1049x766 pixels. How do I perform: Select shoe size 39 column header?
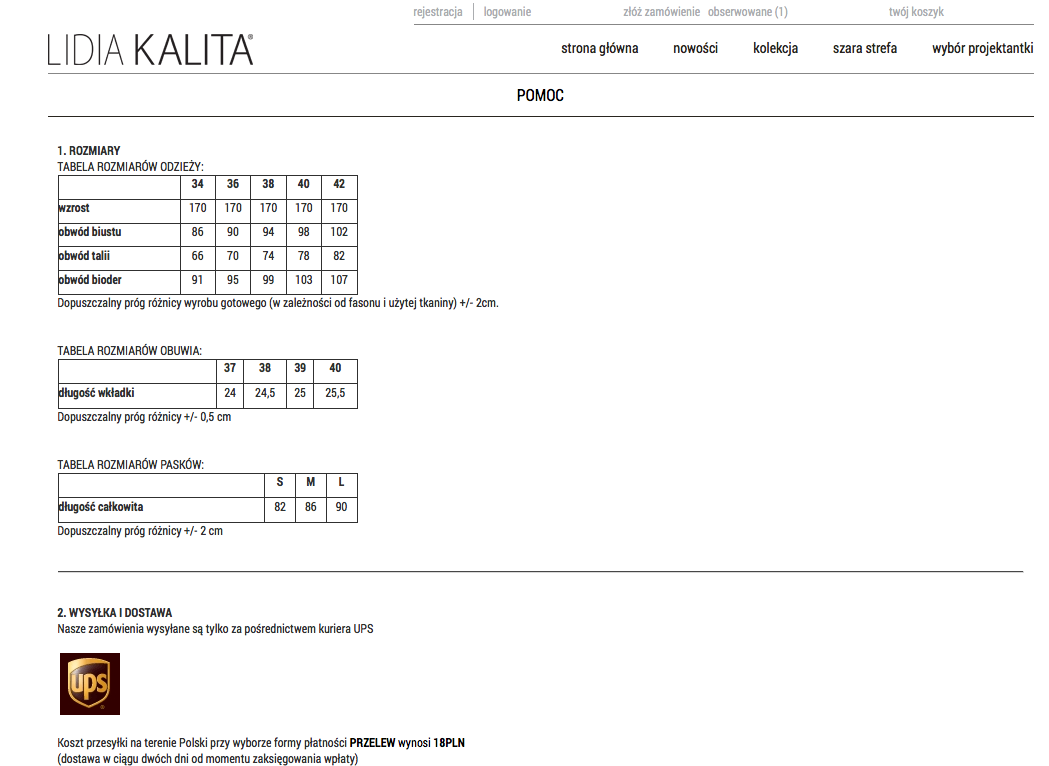pyautogui.click(x=300, y=368)
